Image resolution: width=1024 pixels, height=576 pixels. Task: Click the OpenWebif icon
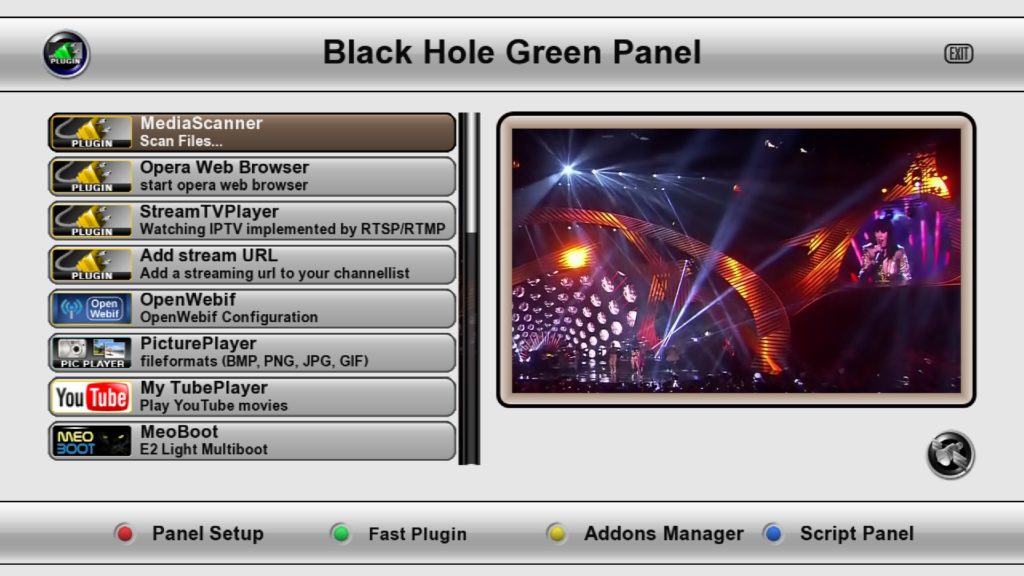point(92,309)
